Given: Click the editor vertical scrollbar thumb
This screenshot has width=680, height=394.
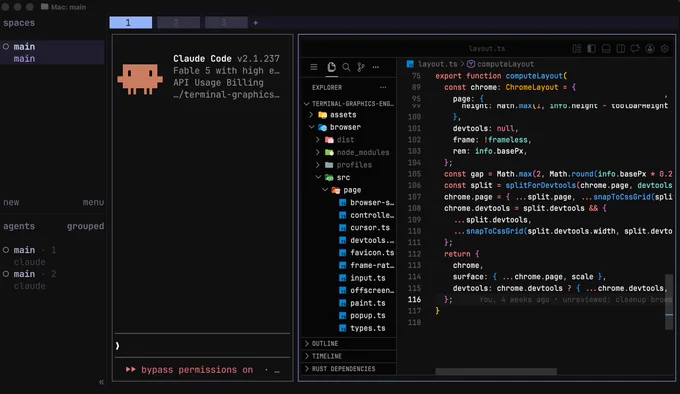Looking at the screenshot, I should click(x=669, y=301).
